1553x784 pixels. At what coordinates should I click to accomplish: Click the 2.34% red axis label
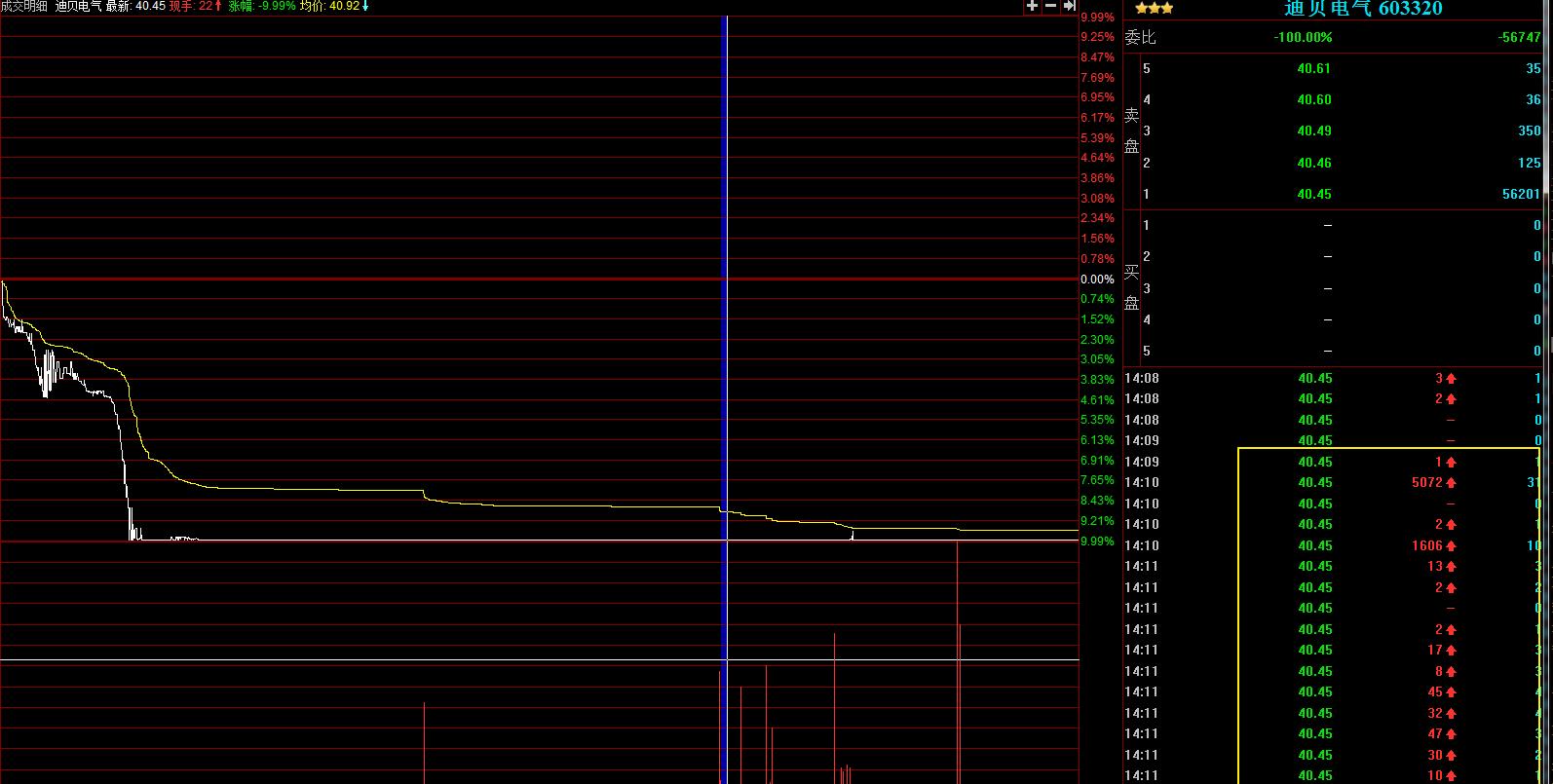click(1098, 218)
